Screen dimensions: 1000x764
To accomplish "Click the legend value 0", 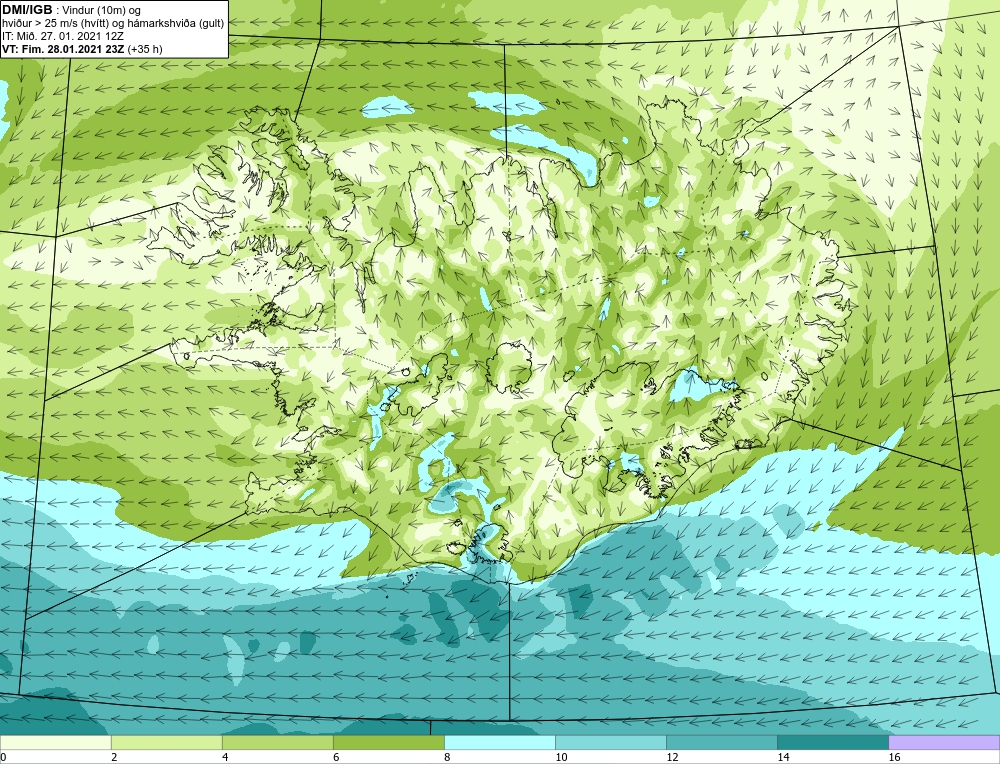I will pyautogui.click(x=3, y=757).
